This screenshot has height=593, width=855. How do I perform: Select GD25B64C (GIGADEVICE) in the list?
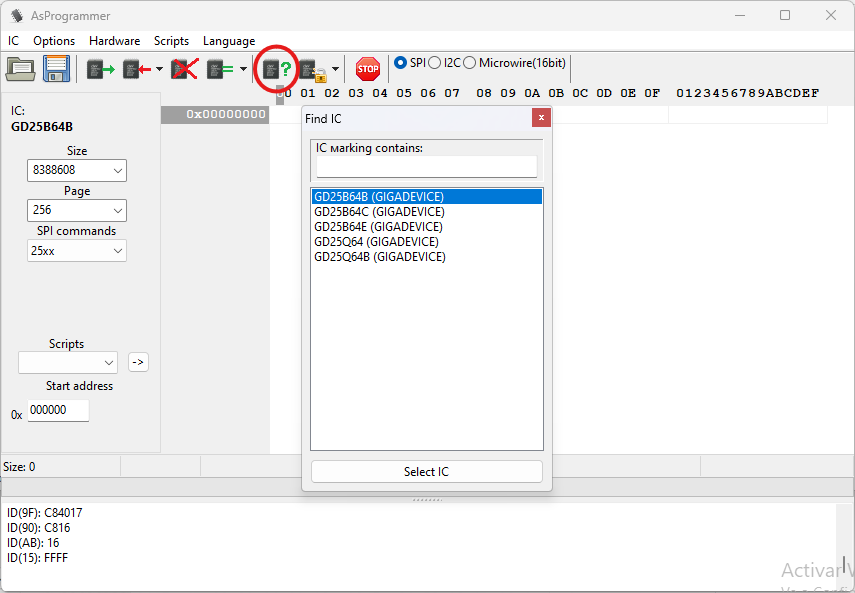click(x=427, y=212)
